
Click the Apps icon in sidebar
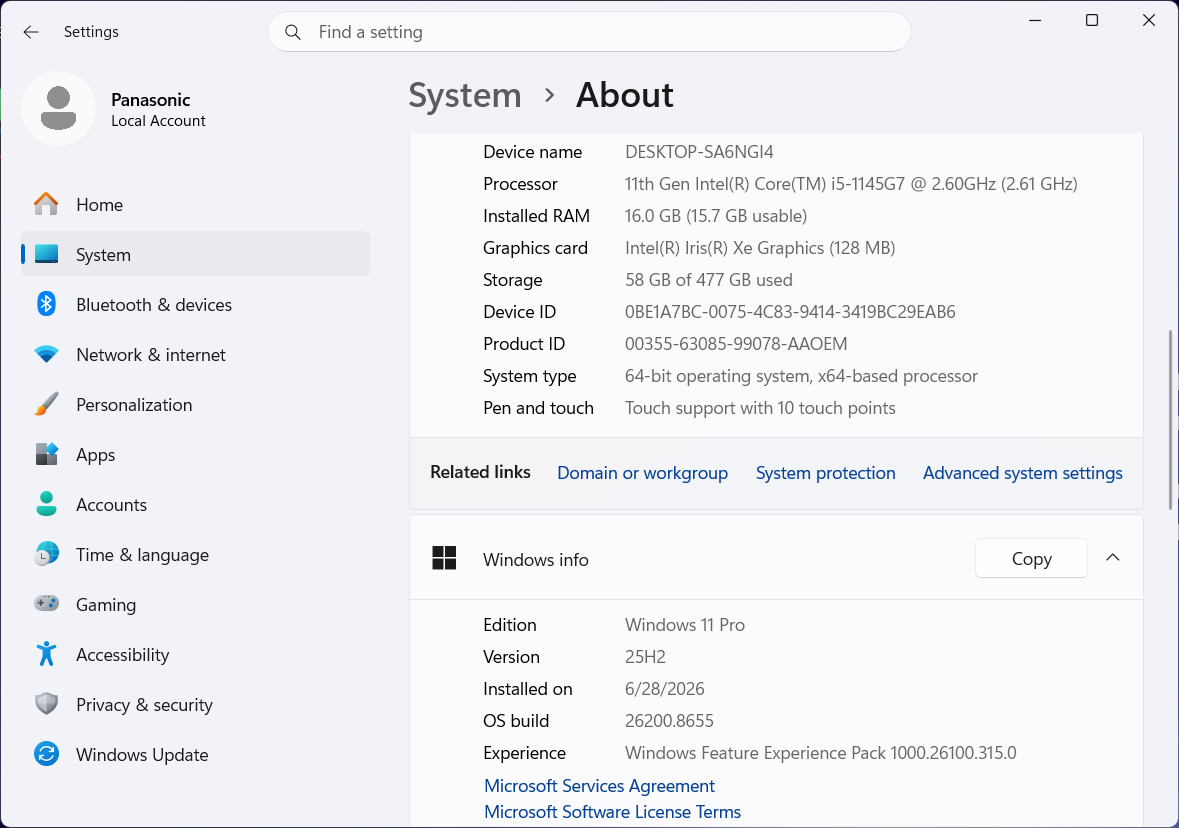(46, 454)
